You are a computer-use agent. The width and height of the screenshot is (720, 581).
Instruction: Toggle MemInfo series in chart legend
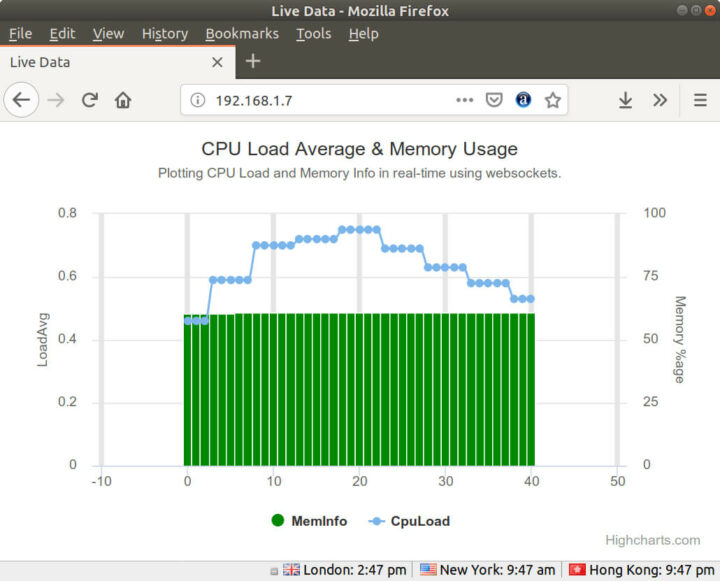coord(309,521)
